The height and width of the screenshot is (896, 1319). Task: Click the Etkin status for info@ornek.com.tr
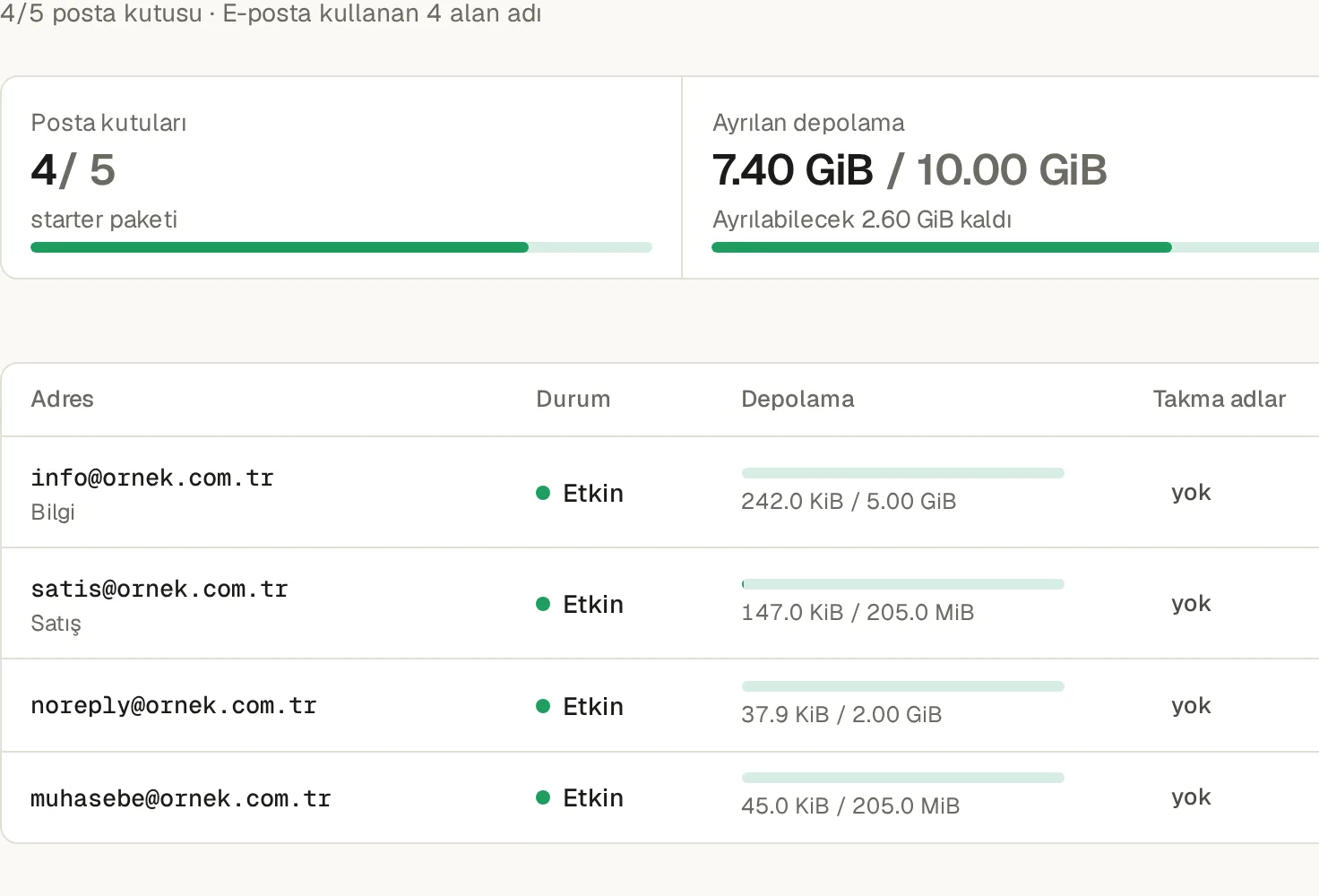click(593, 493)
